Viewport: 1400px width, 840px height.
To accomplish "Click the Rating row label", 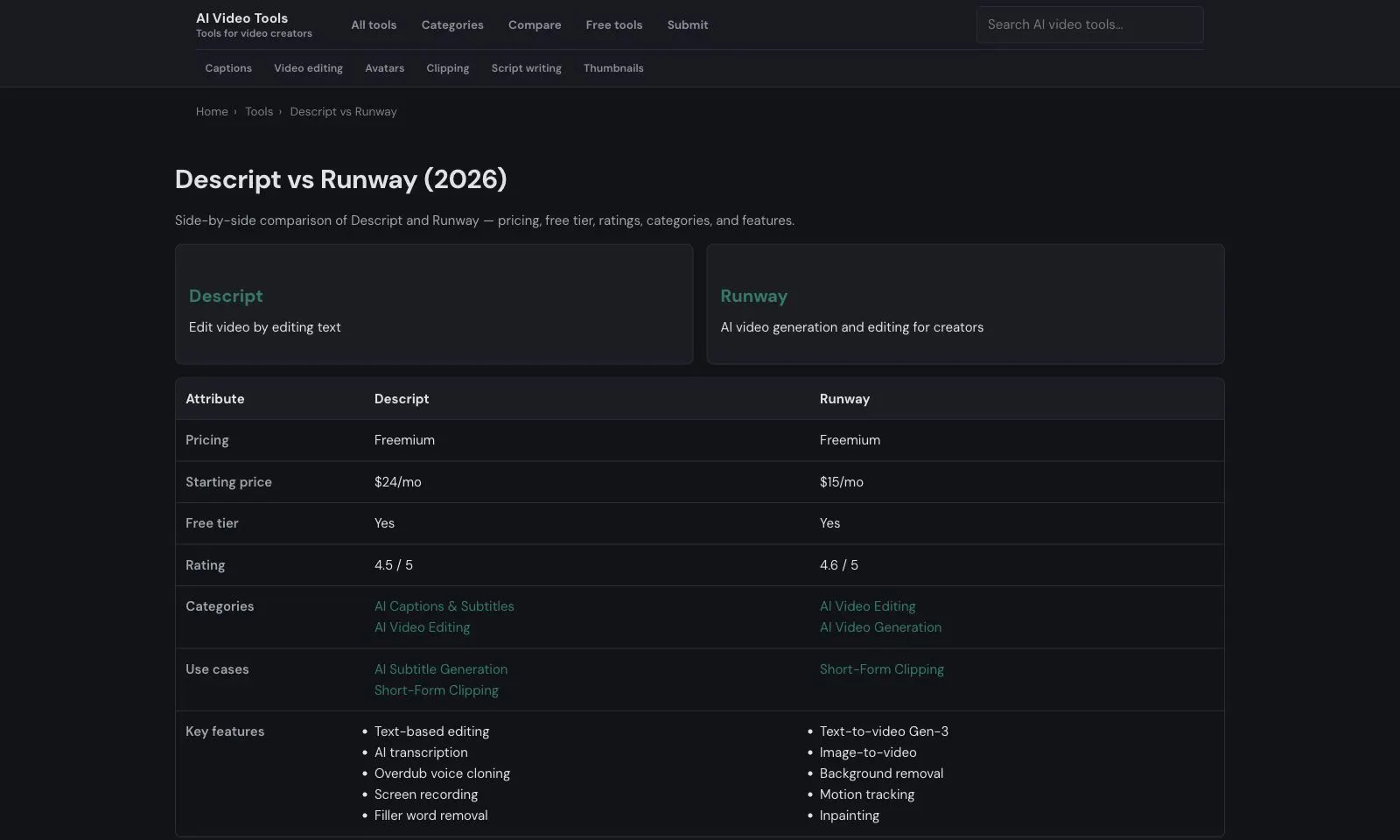I will [x=205, y=565].
